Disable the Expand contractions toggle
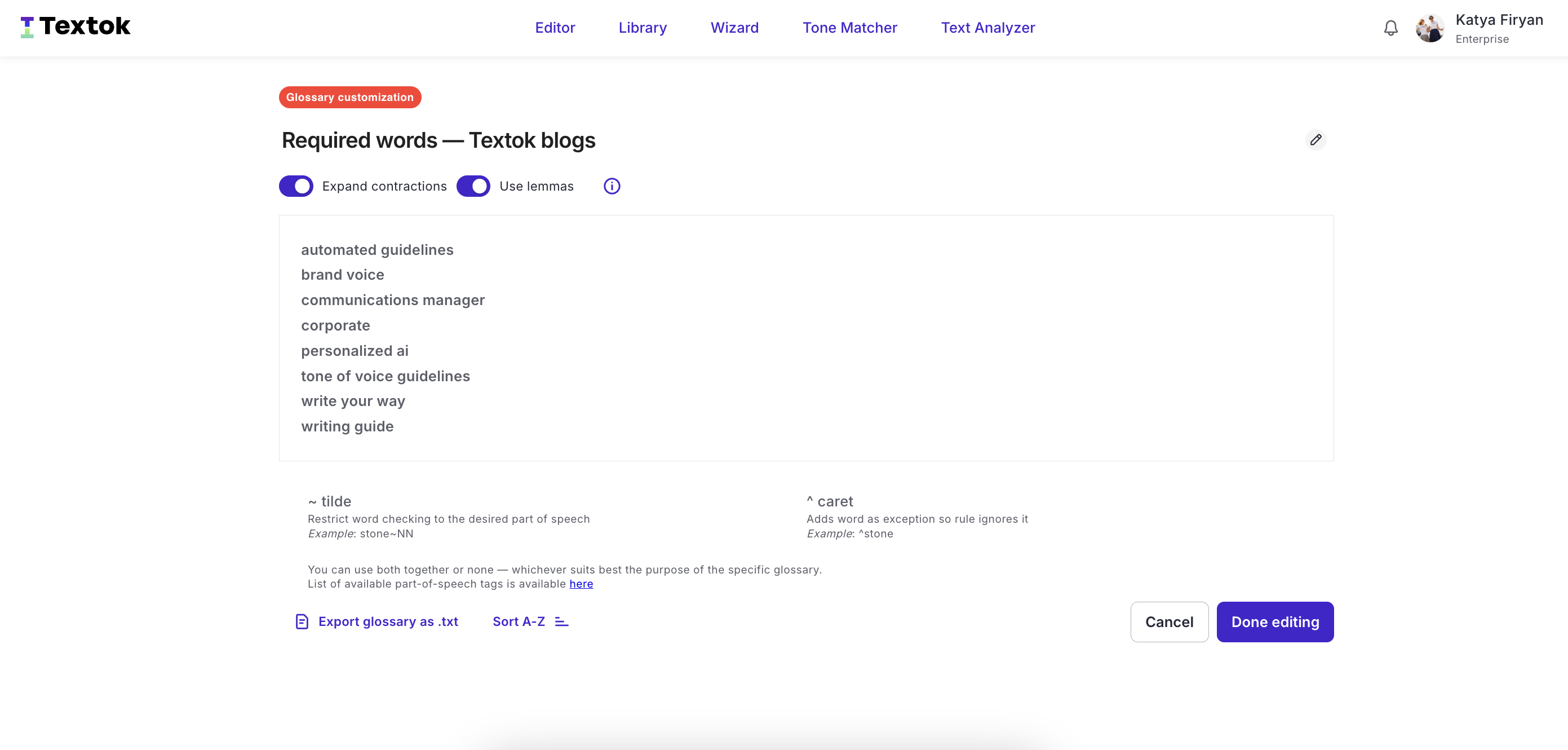The width and height of the screenshot is (1568, 750). coord(295,186)
